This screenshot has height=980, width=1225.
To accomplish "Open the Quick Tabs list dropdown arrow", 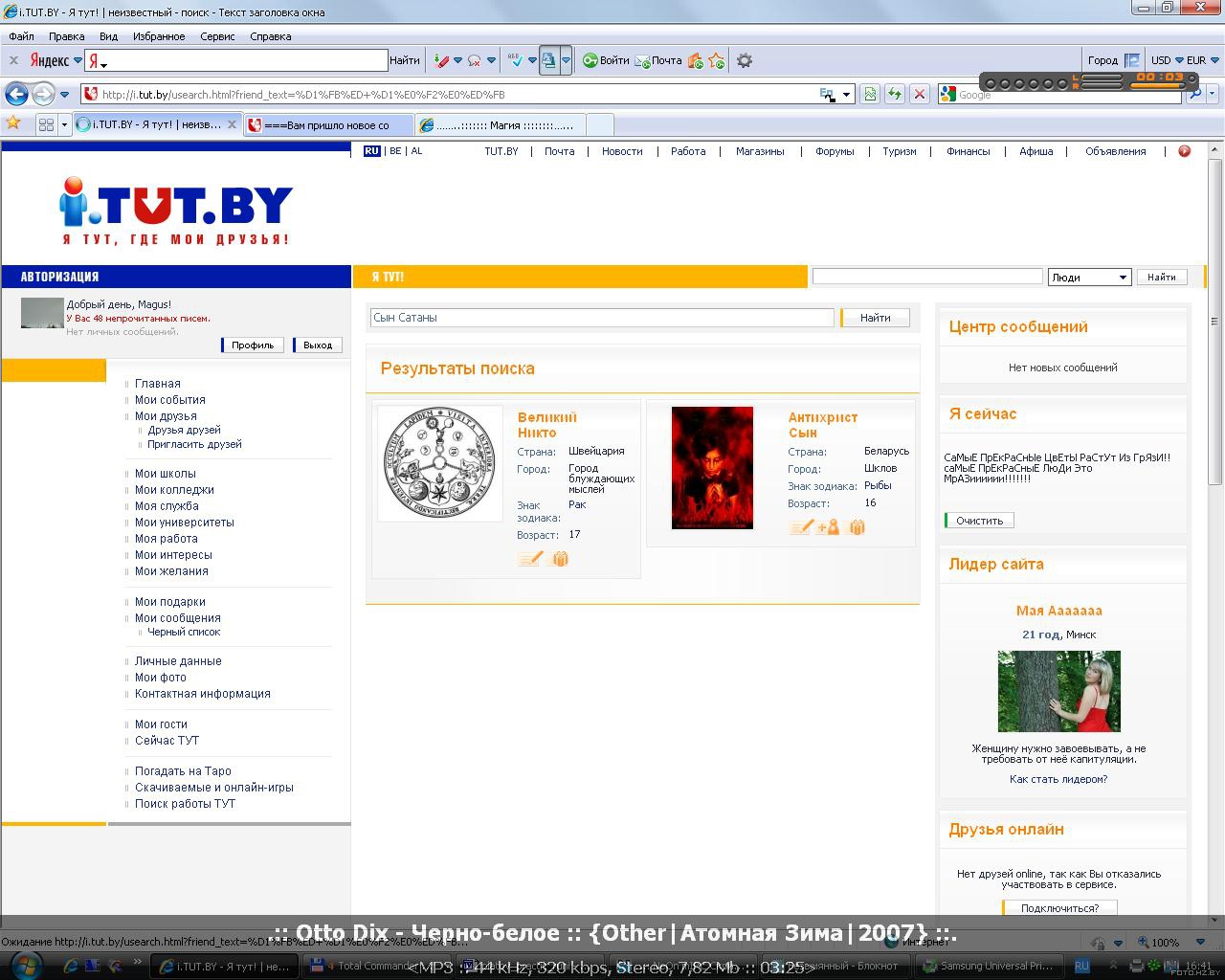I will (x=64, y=124).
